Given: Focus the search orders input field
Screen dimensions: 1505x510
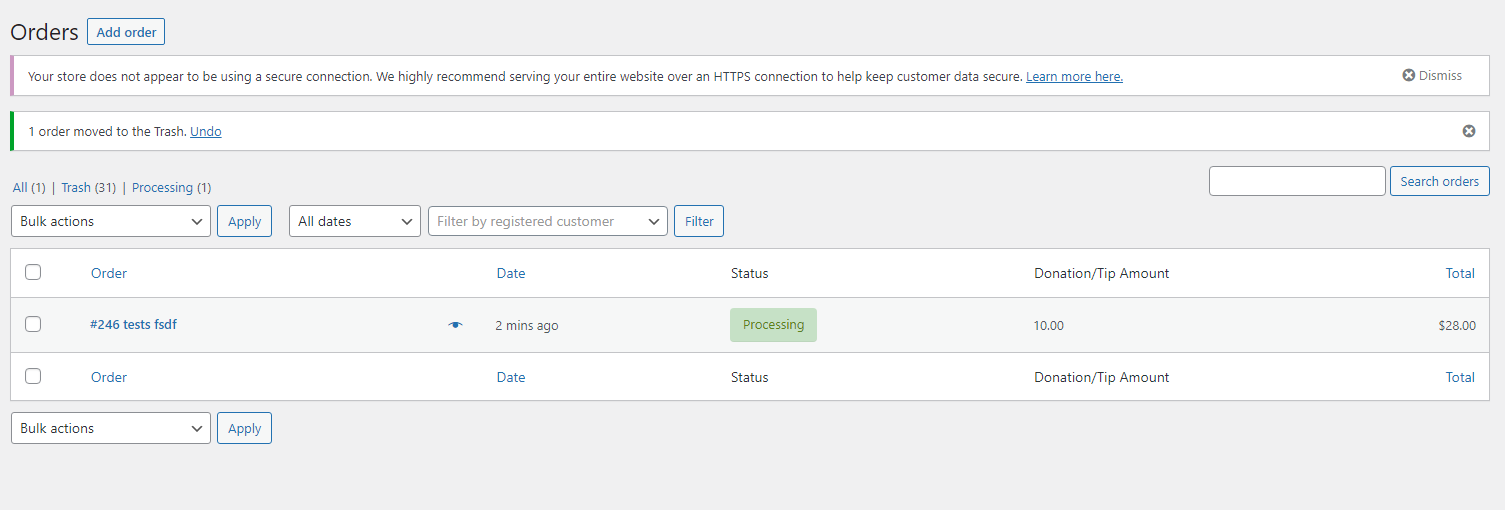Looking at the screenshot, I should (x=1297, y=181).
